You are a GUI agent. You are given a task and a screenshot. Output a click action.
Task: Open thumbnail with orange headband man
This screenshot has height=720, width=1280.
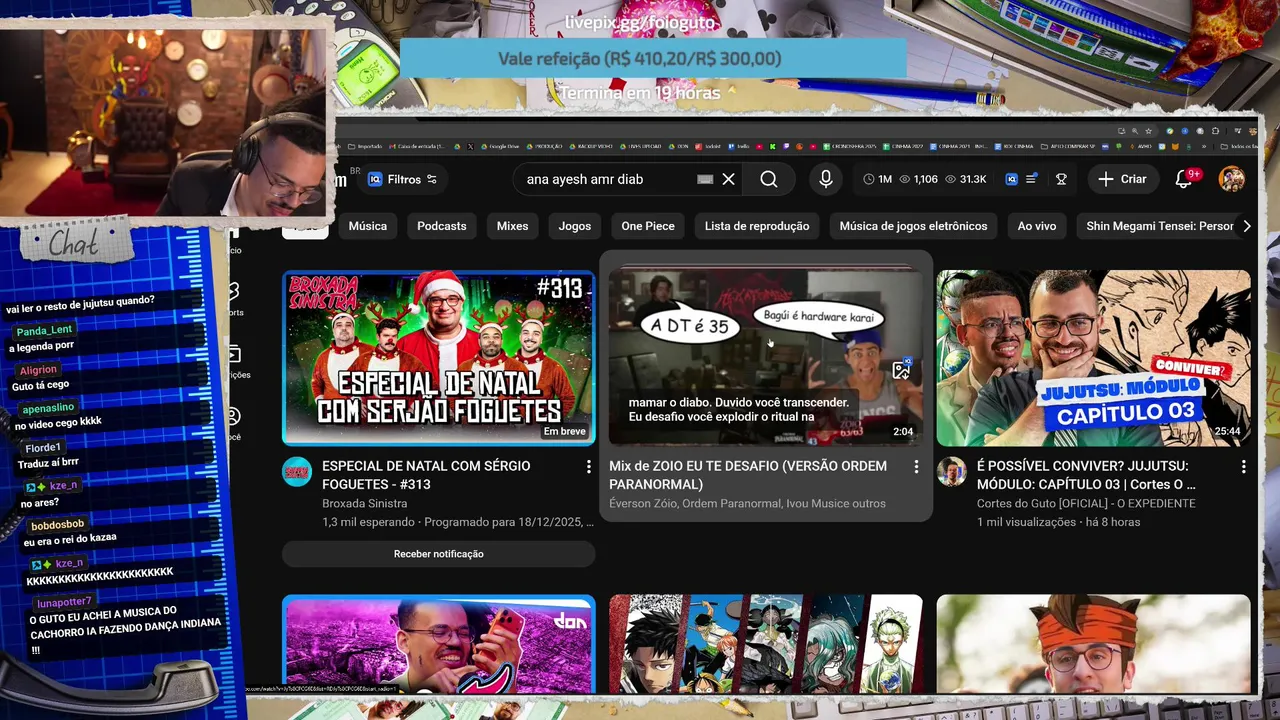[x=1093, y=644]
